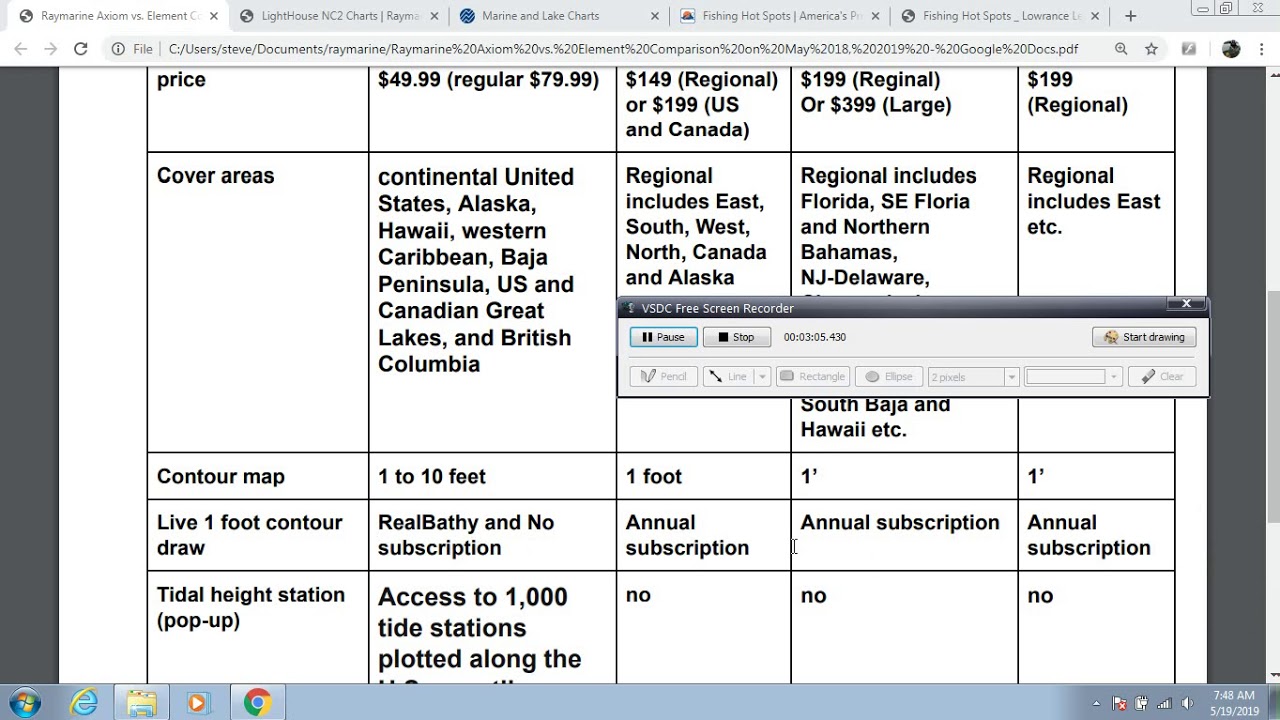Click the address bar URL field
1280x720 pixels.
click(623, 48)
